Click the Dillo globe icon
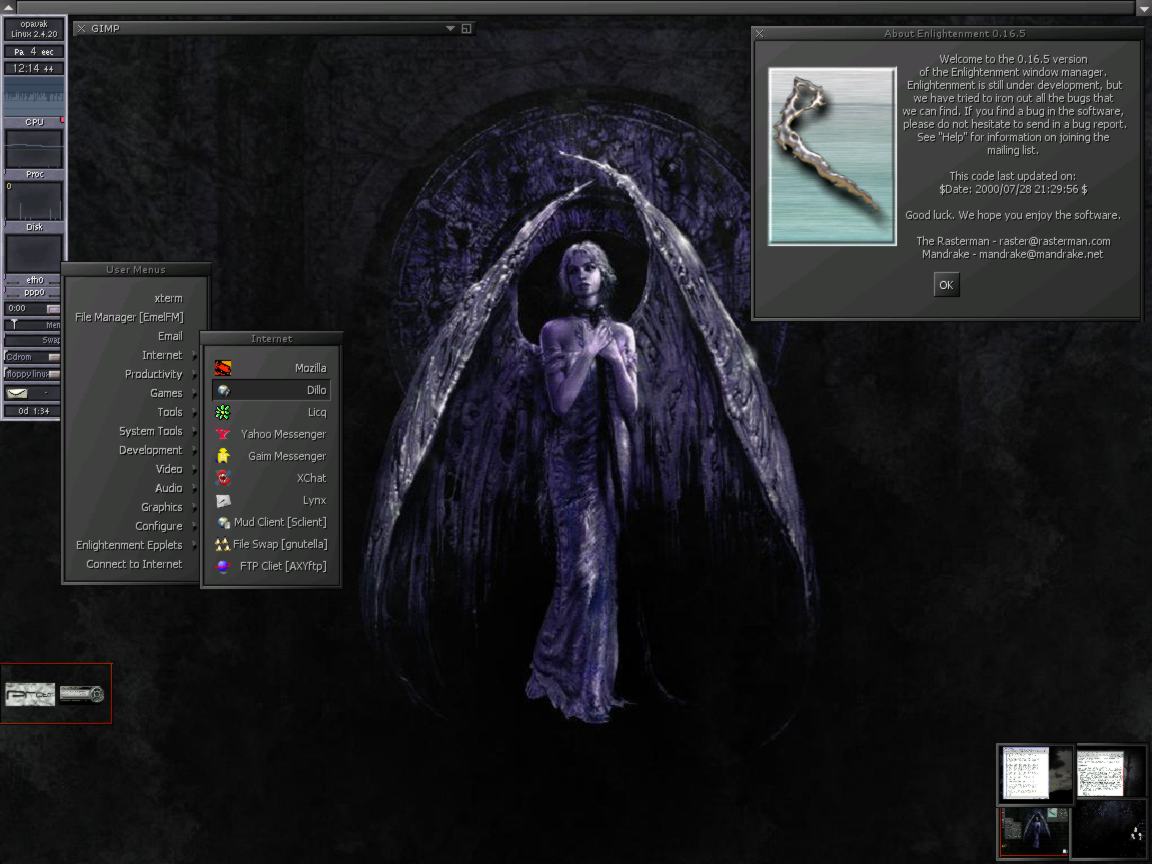 (x=223, y=390)
